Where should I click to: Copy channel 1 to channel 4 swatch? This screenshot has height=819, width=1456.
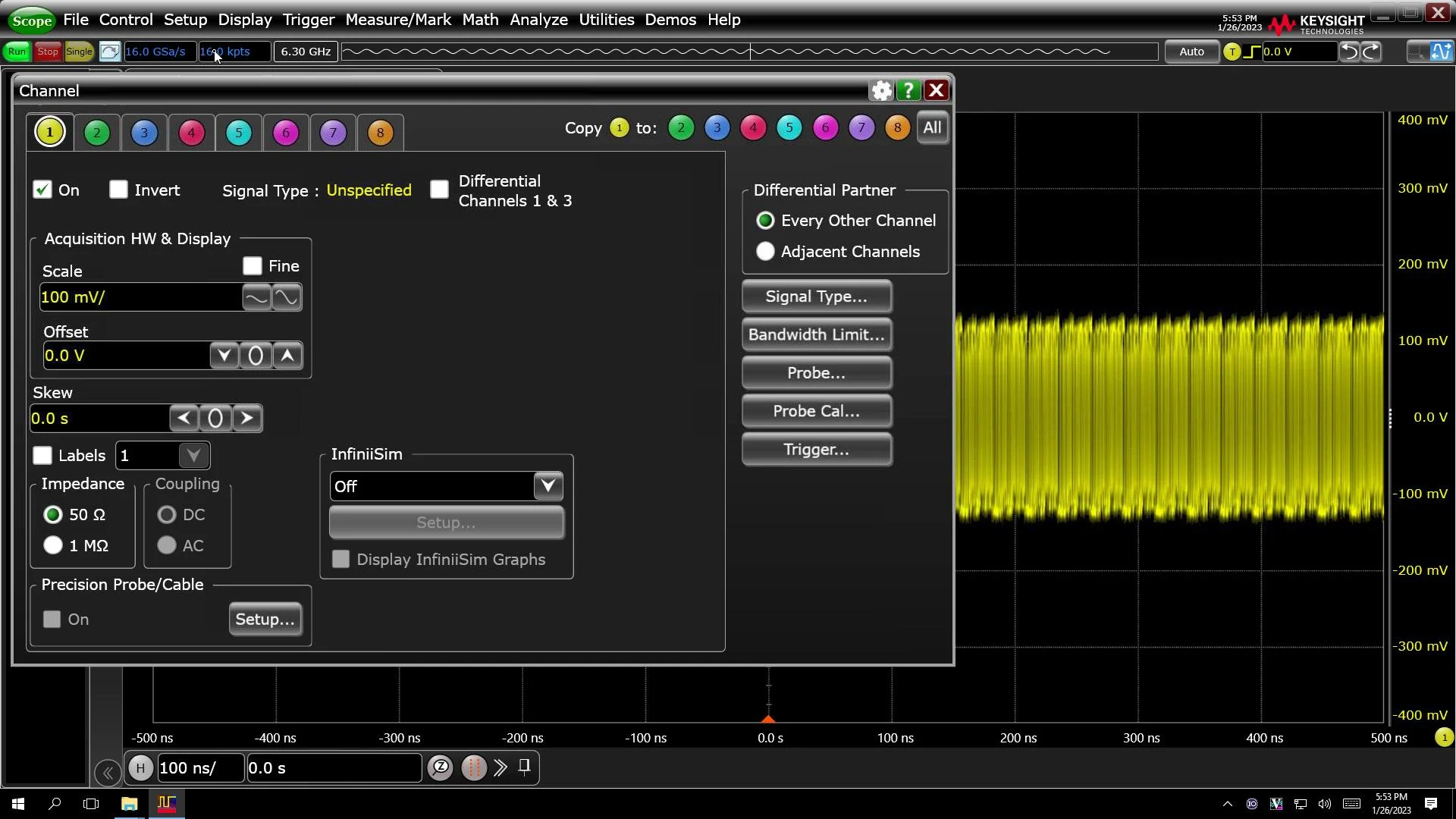(753, 128)
